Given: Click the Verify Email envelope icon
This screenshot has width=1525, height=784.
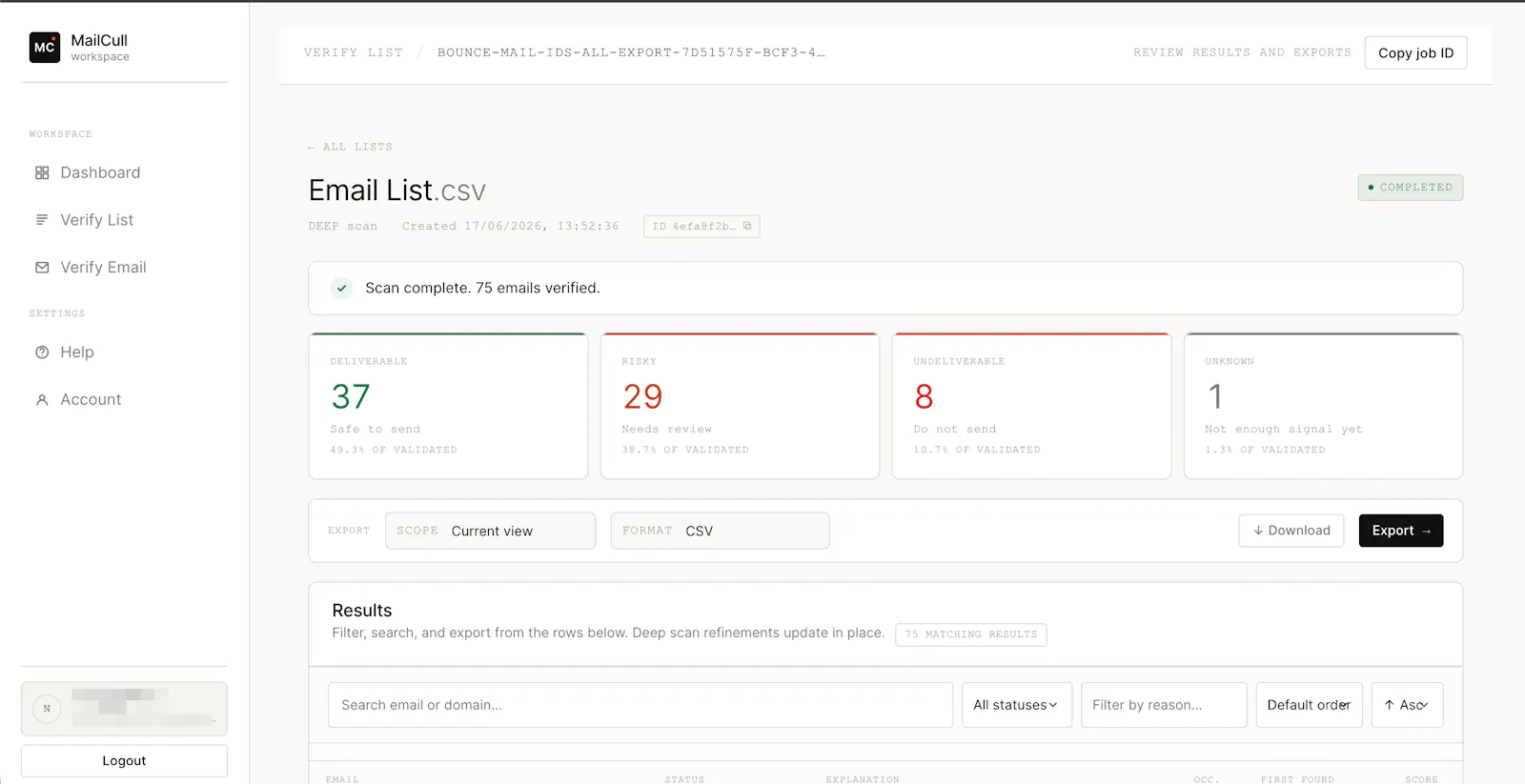Looking at the screenshot, I should [x=42, y=268].
